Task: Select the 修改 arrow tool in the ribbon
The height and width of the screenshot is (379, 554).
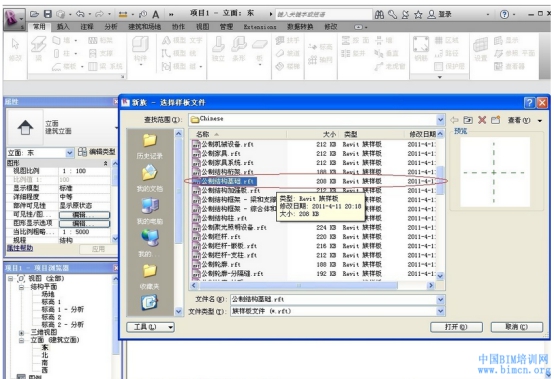Action: click(x=15, y=49)
